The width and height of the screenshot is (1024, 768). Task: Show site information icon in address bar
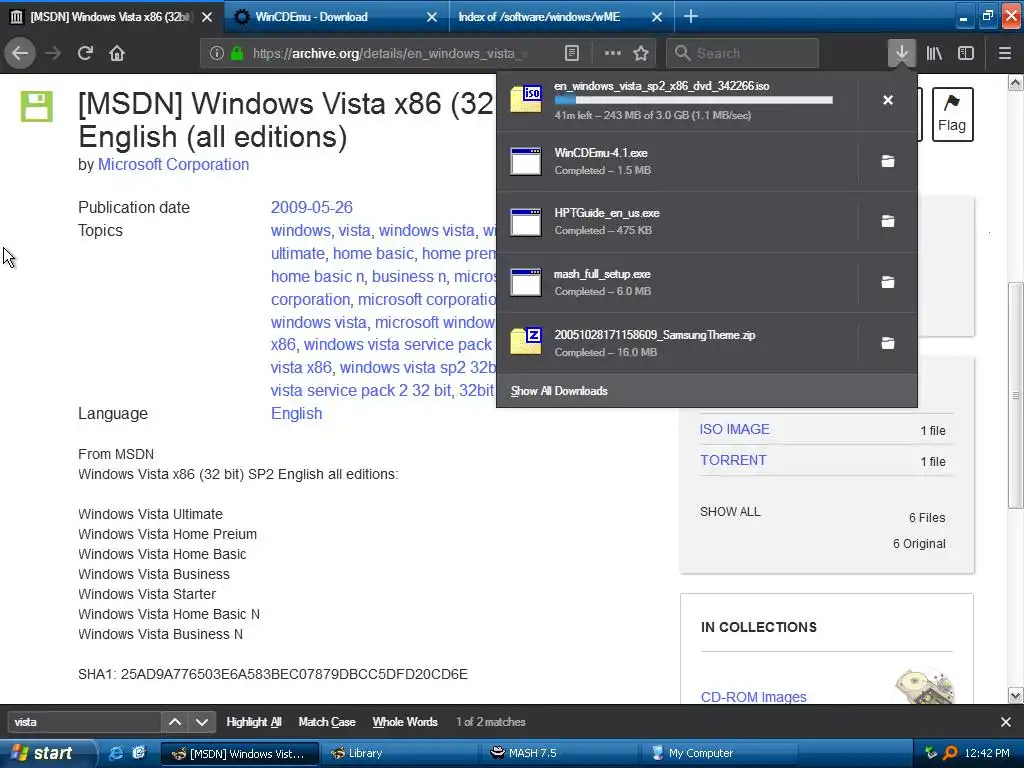coord(217,53)
